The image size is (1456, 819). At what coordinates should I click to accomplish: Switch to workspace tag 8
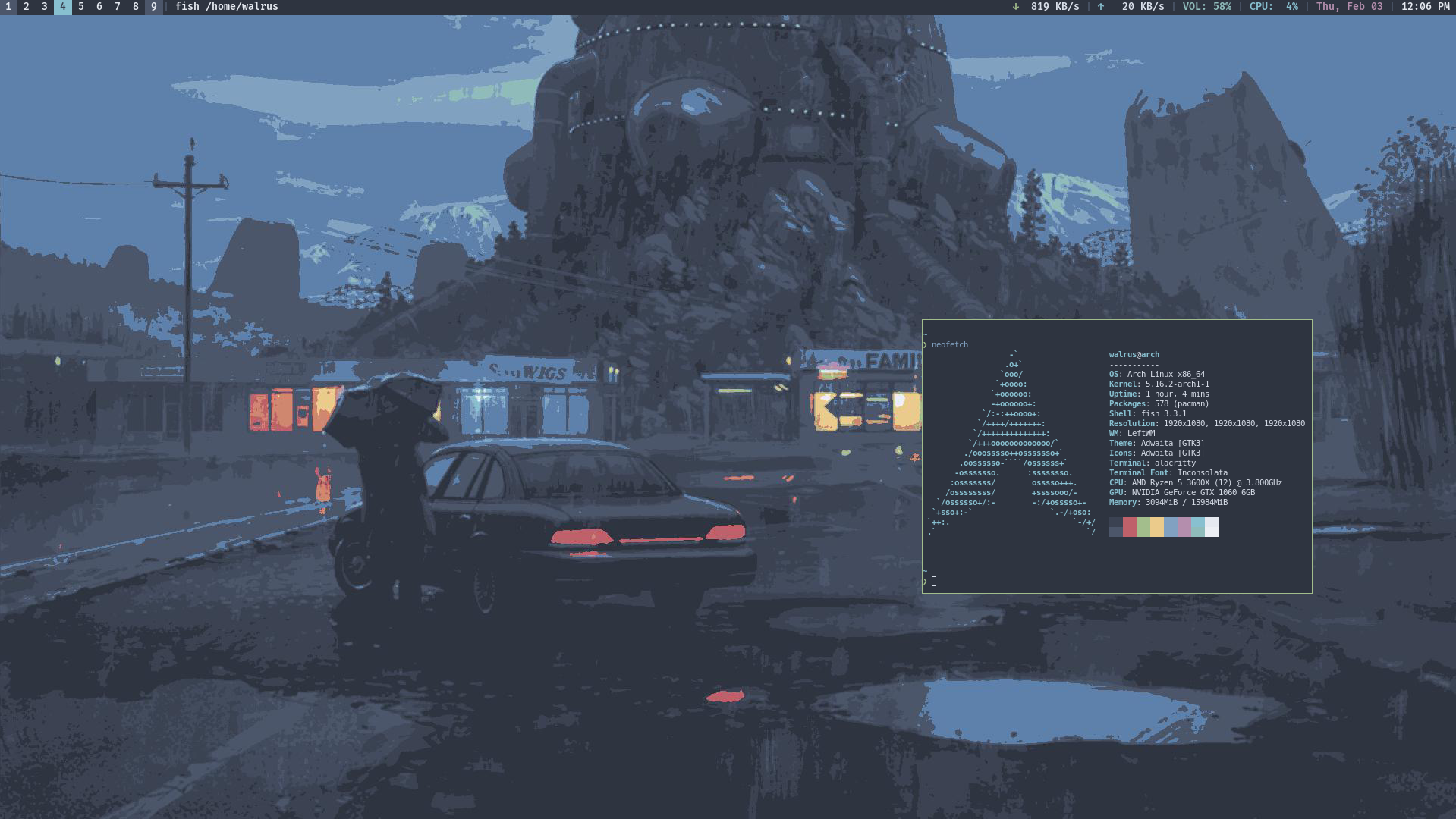click(x=136, y=7)
